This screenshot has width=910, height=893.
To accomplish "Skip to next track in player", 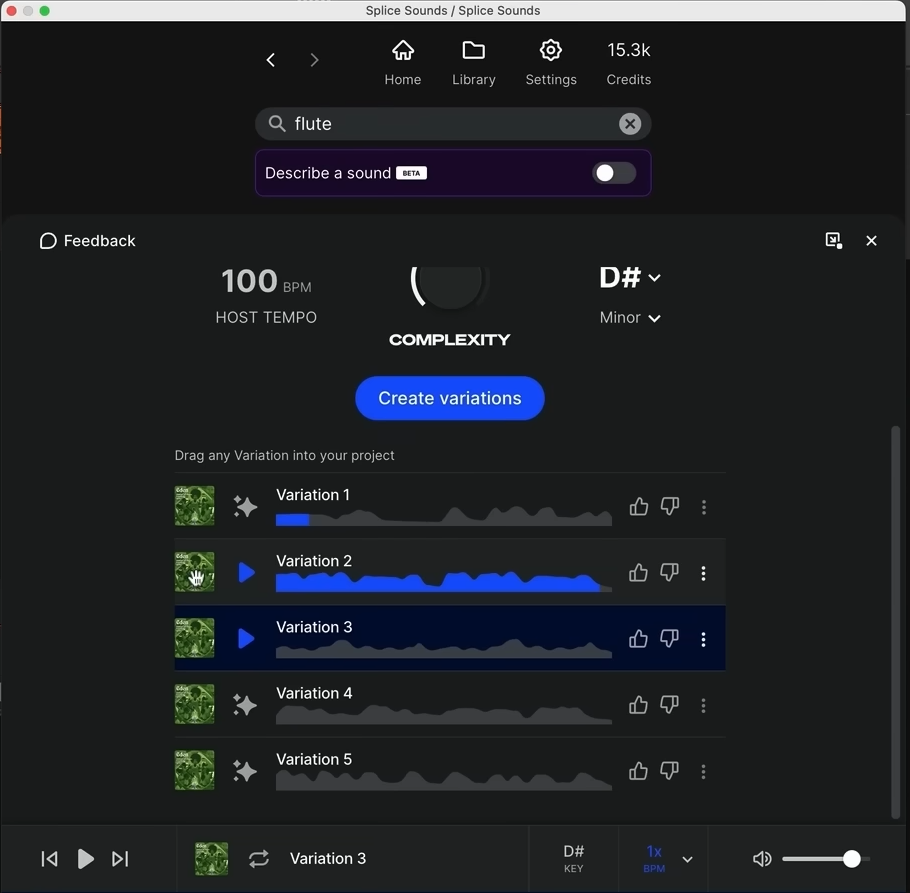I will [120, 859].
